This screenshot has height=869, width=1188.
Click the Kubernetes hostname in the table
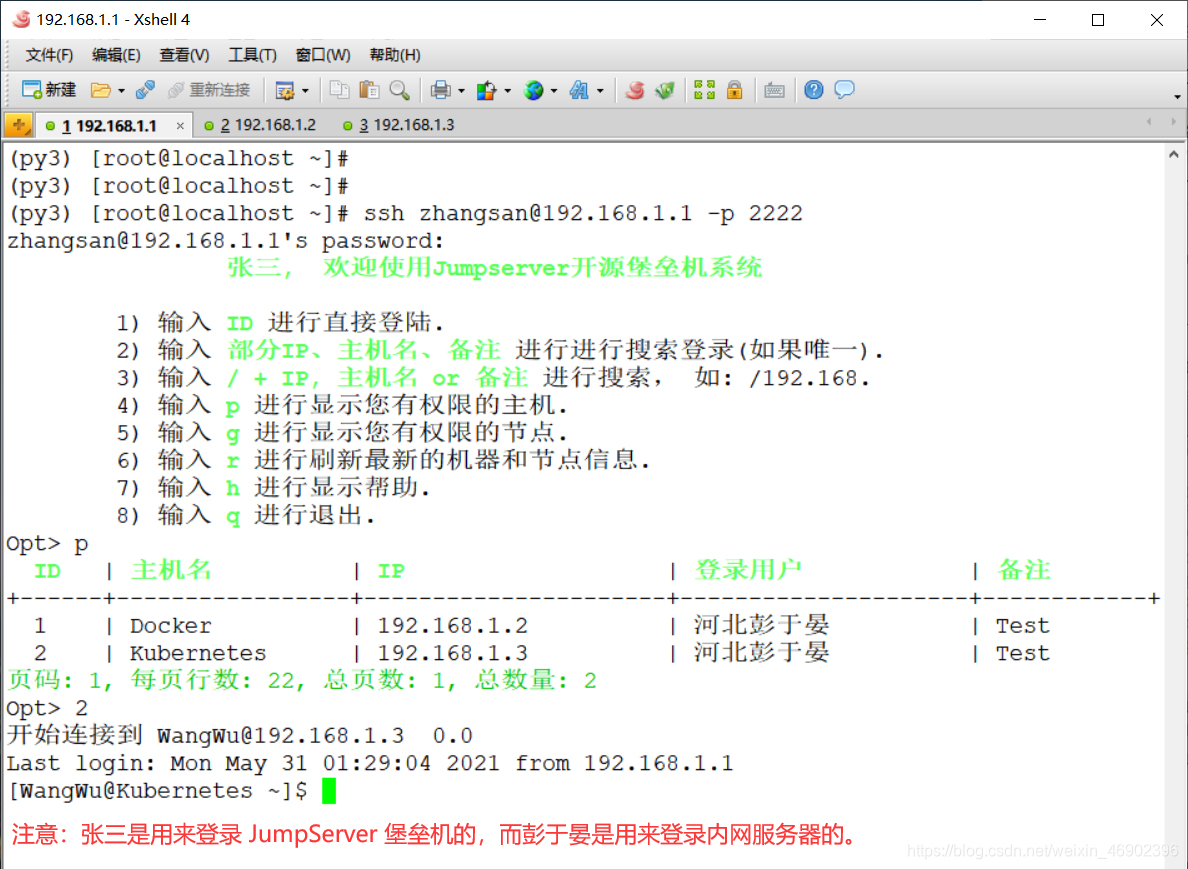(198, 653)
